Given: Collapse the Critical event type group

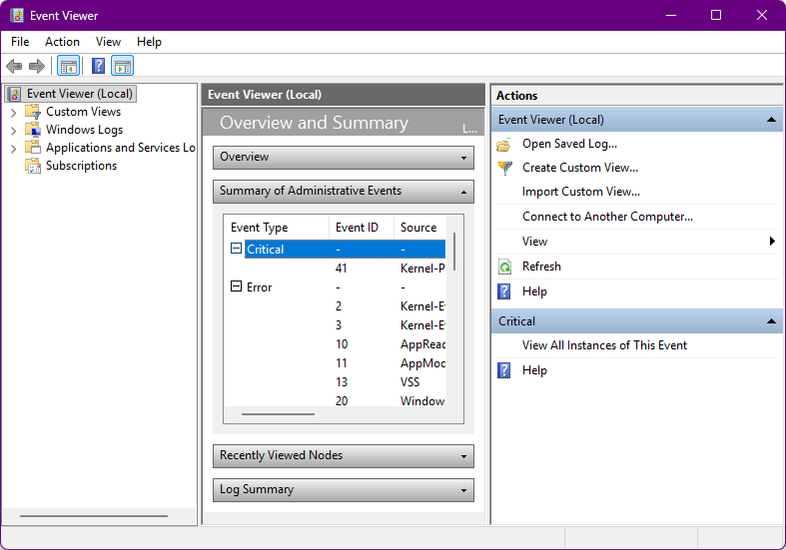Looking at the screenshot, I should (236, 249).
